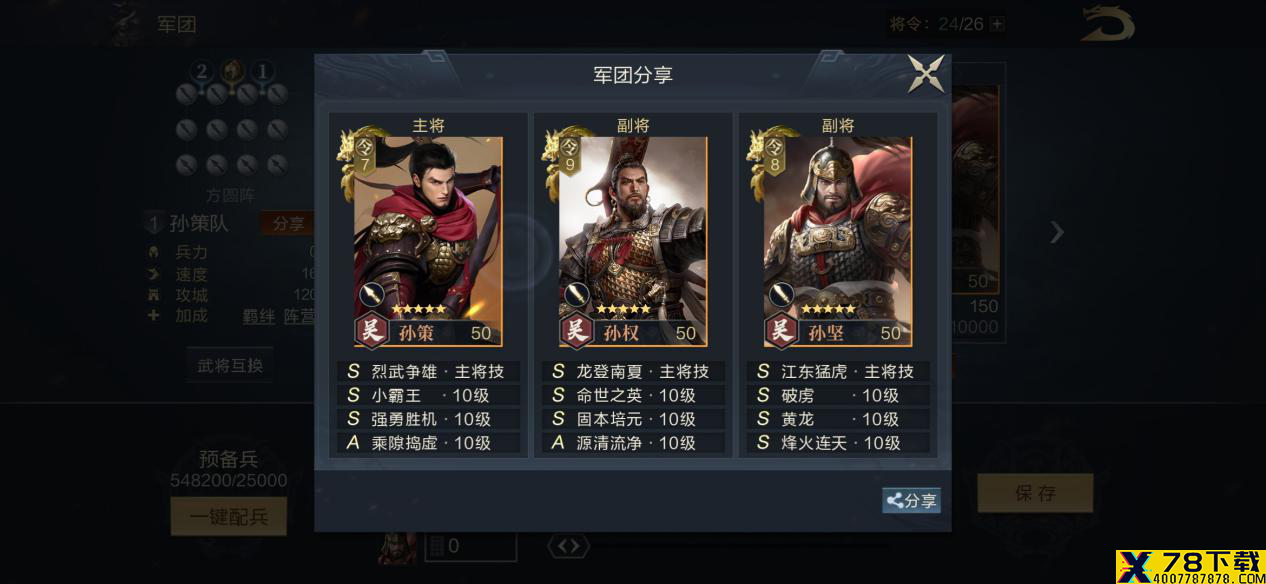Close the 军团分享 dialog with the crossed-swords icon
1266x584 pixels.
click(926, 74)
